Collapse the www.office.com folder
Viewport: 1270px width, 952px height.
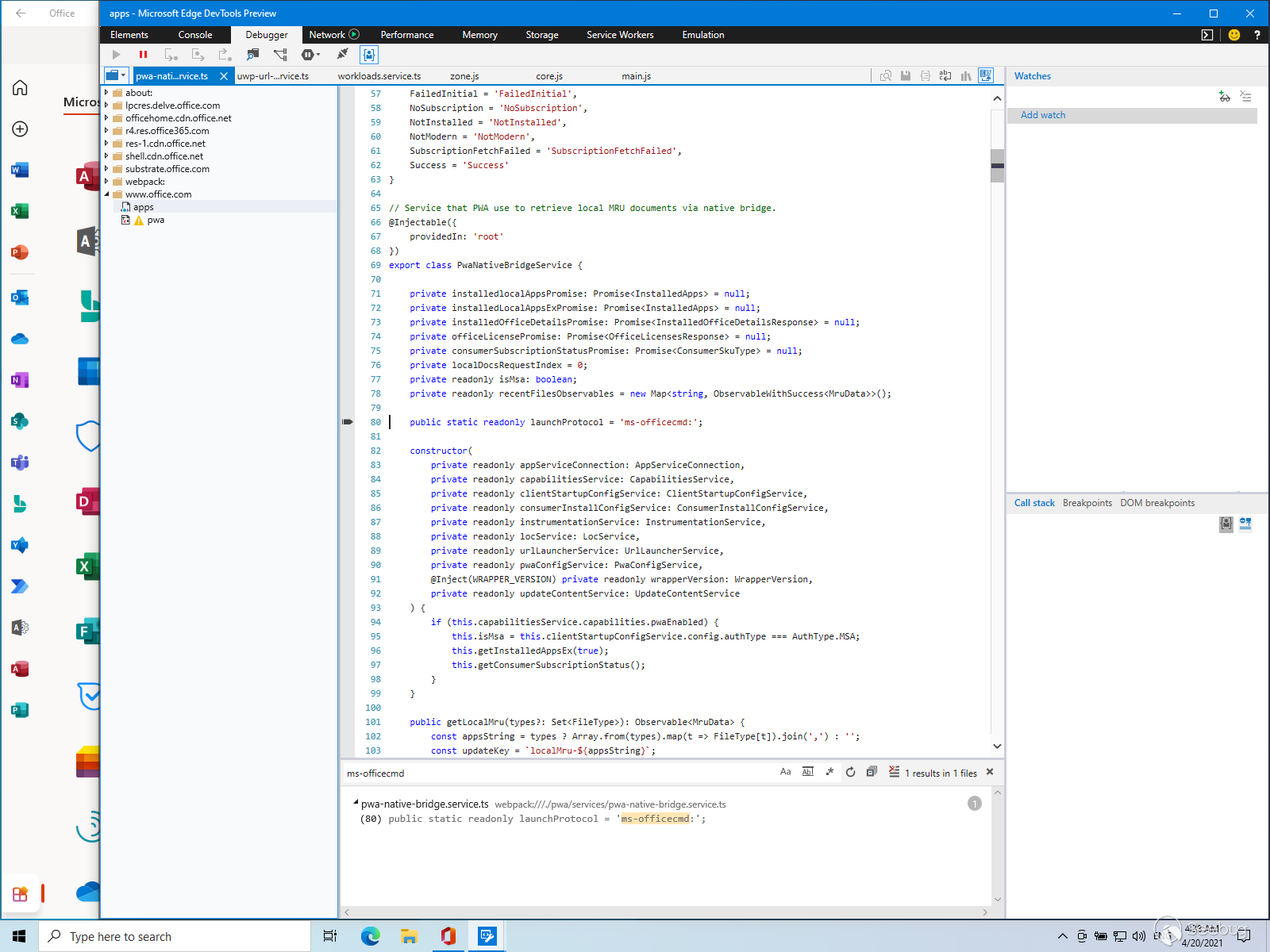point(107,194)
